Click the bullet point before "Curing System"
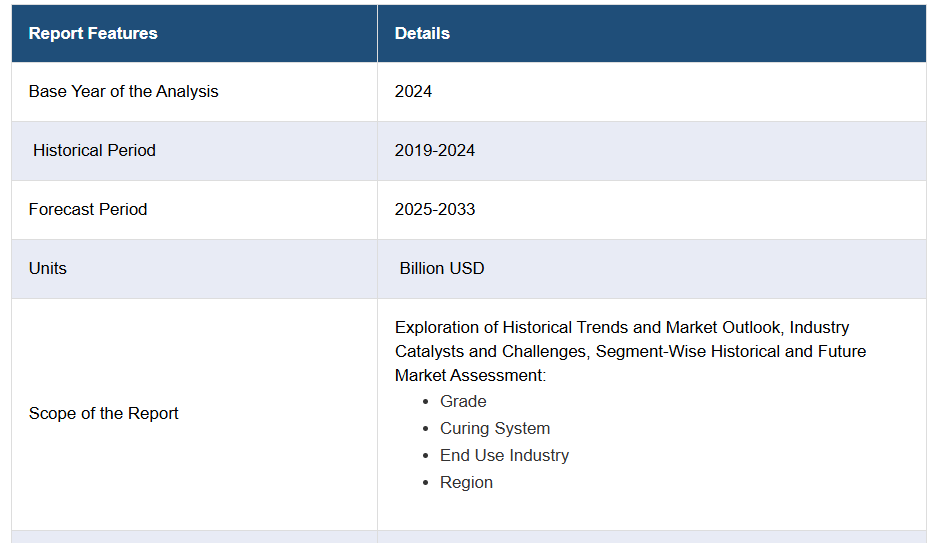The width and height of the screenshot is (933, 543). pos(425,429)
